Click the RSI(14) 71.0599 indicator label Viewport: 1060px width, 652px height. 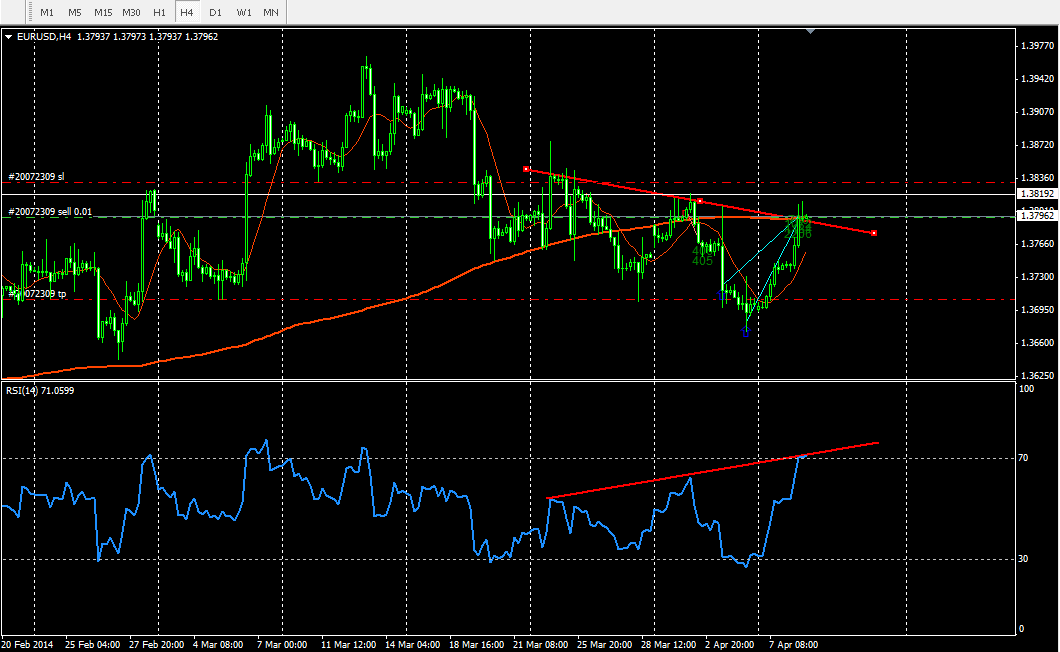pyautogui.click(x=40, y=390)
